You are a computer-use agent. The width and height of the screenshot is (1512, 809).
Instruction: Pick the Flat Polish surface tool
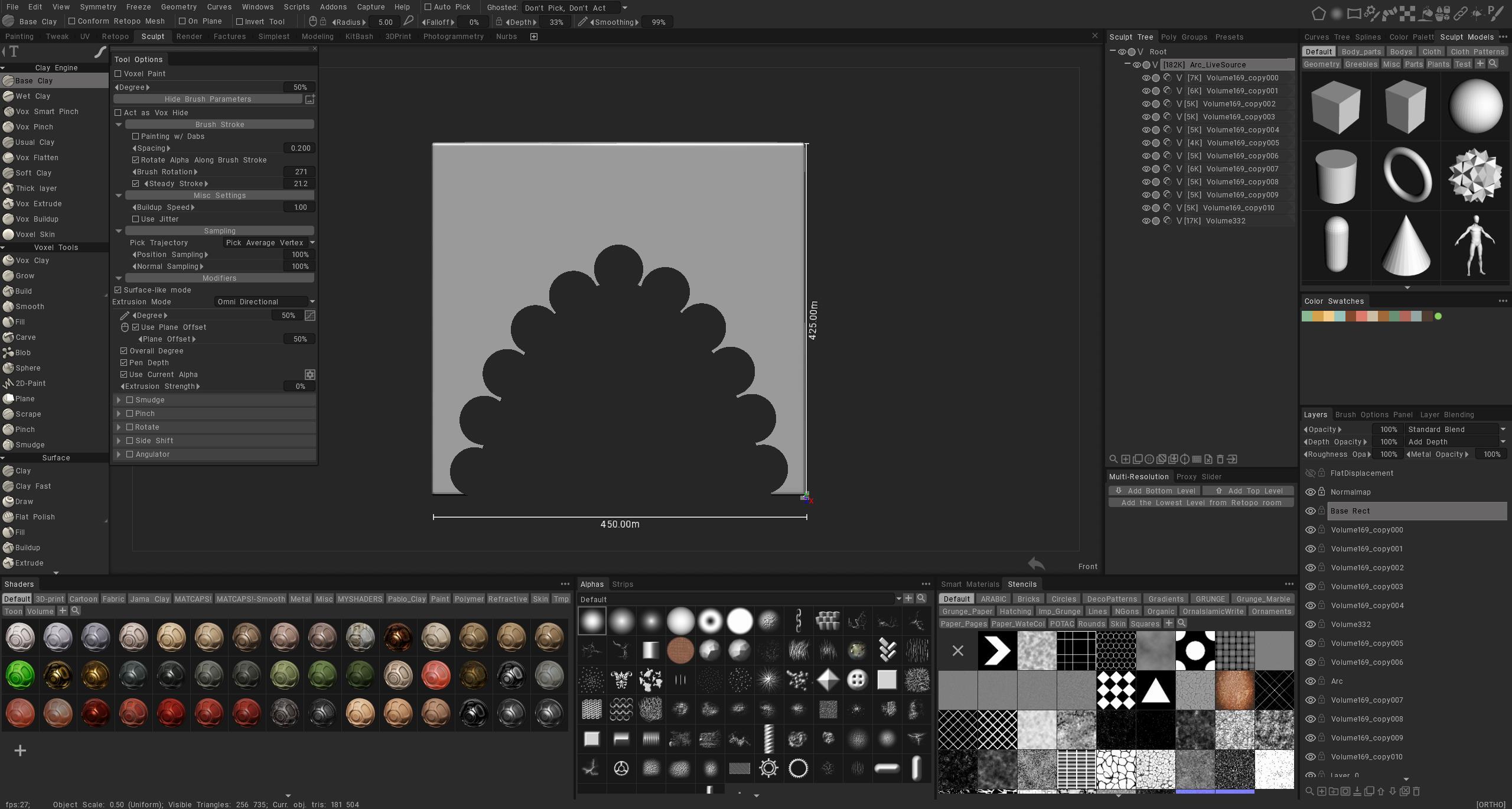[x=35, y=517]
